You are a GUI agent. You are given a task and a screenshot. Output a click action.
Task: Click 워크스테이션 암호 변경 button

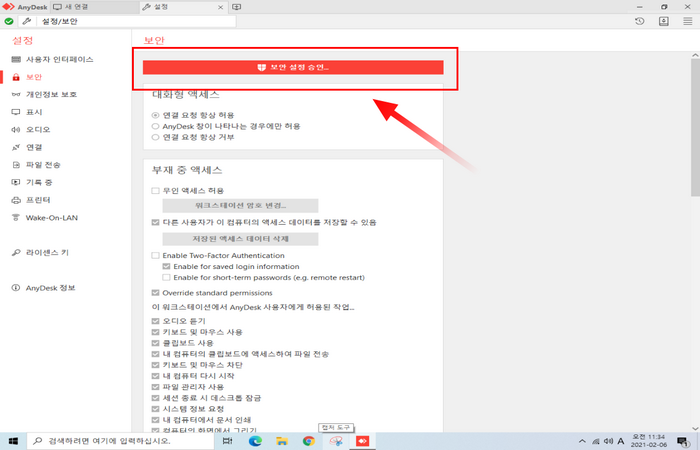pos(240,205)
